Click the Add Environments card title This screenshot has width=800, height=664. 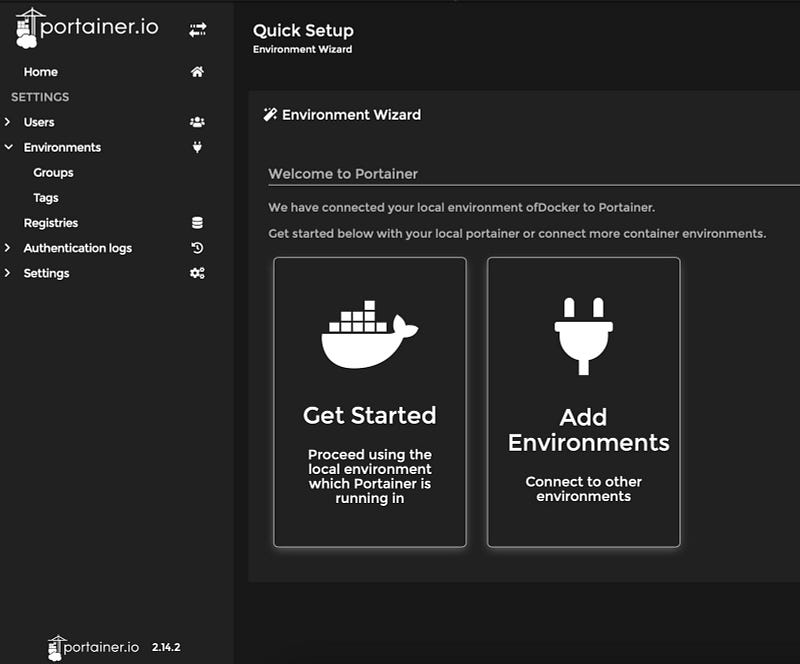588,430
